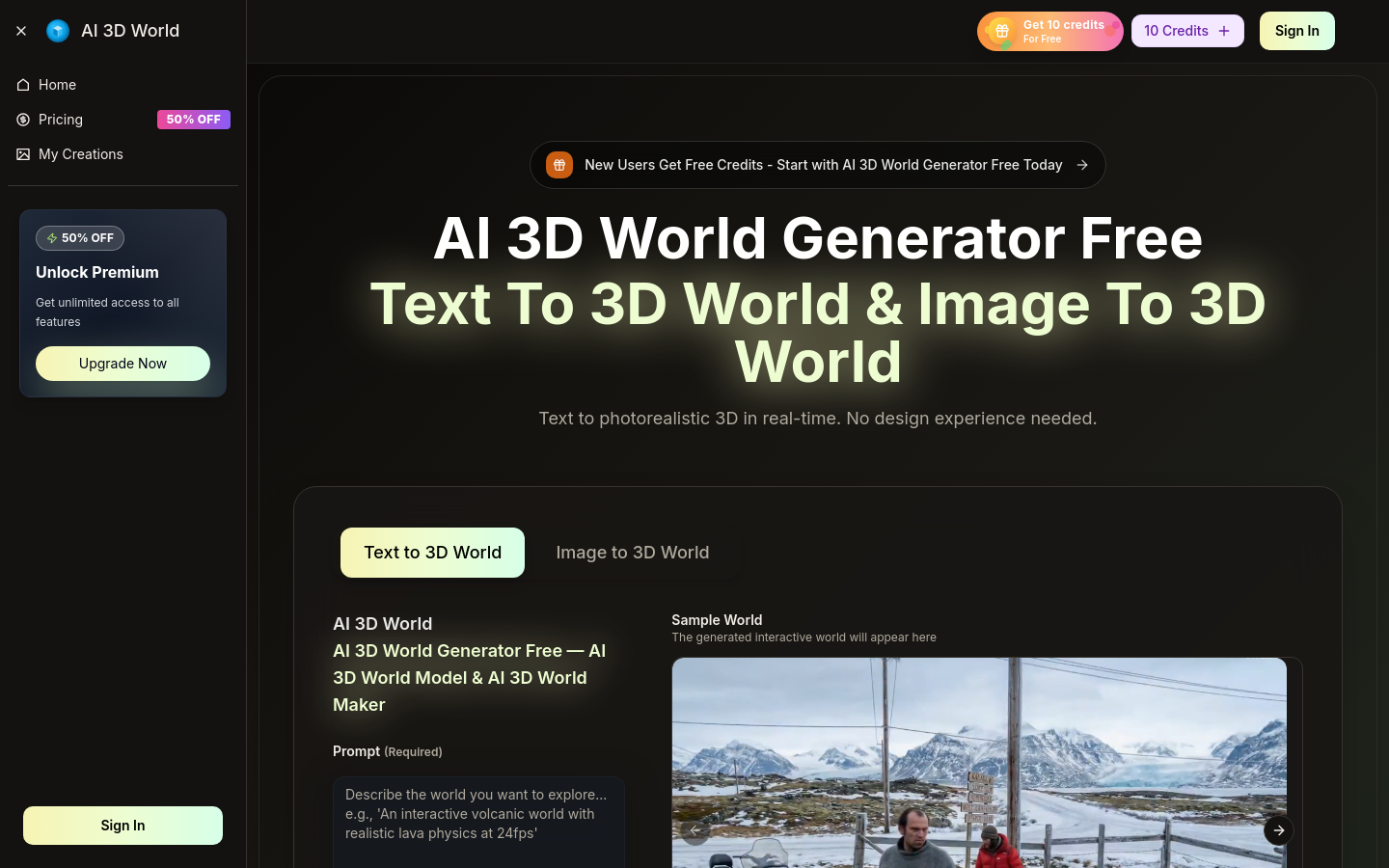Viewport: 1389px width, 868px height.
Task: Click the Pricing dollar icon
Action: click(23, 120)
